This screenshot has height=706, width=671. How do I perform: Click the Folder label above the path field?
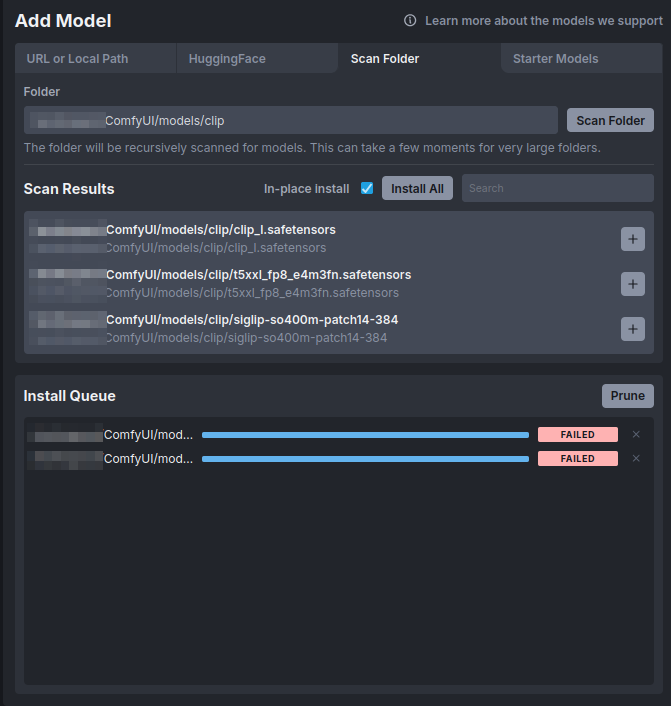tap(41, 92)
